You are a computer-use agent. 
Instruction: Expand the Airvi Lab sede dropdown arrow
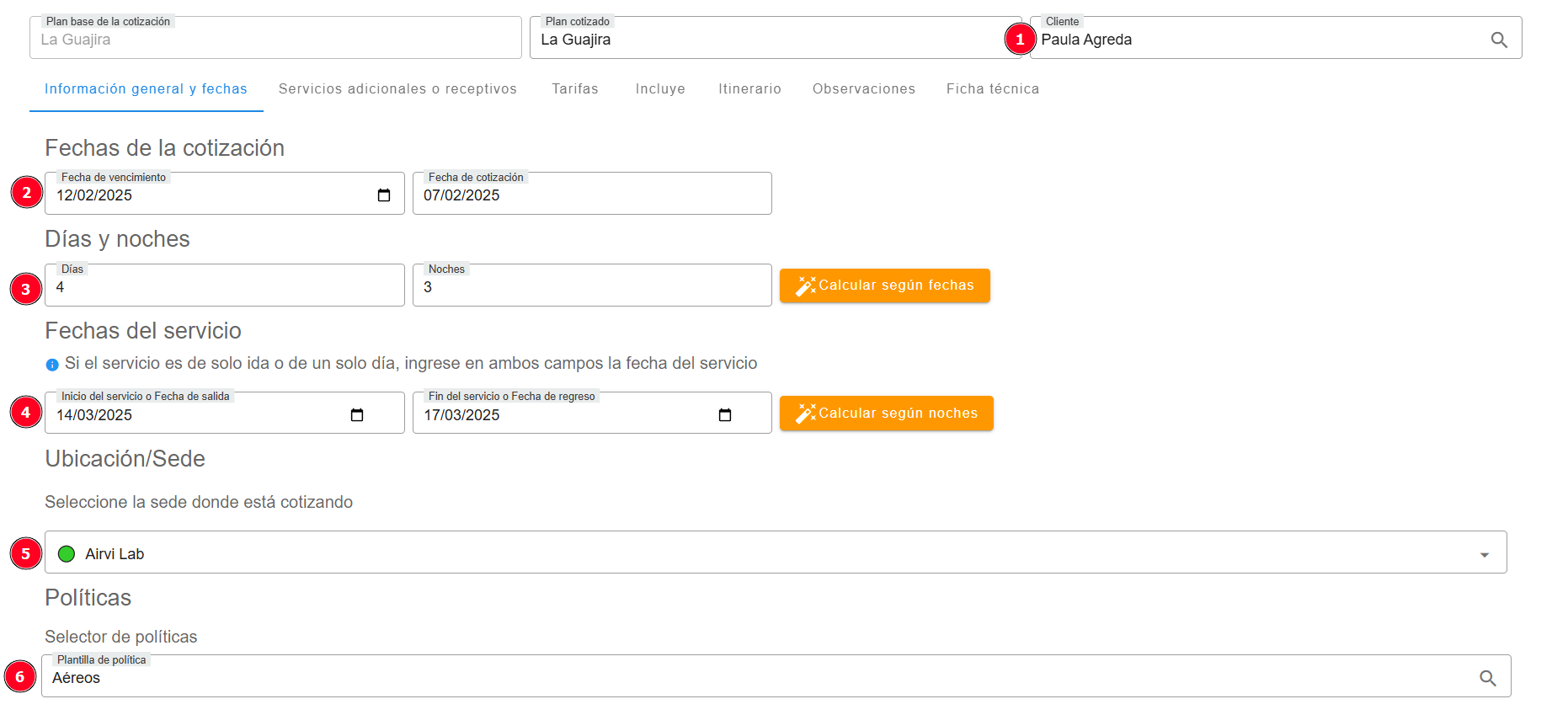coord(1484,554)
